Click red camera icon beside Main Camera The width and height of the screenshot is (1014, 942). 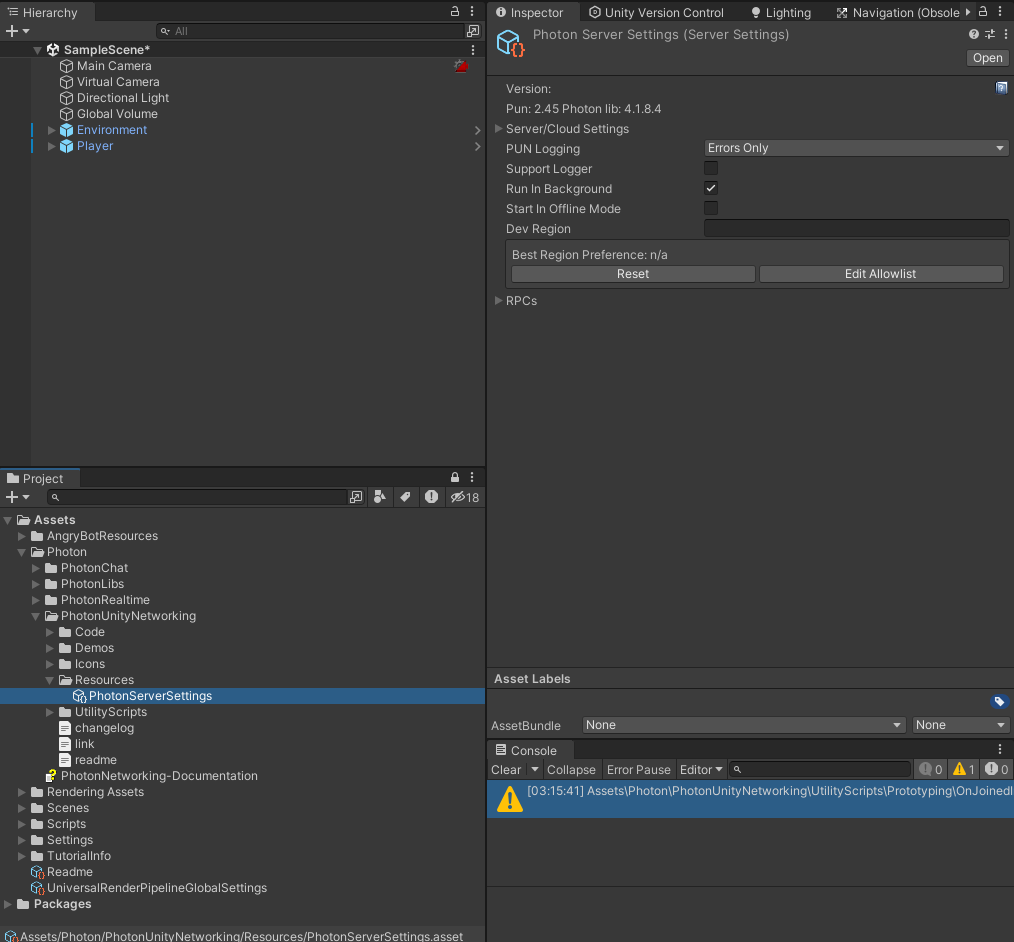460,66
